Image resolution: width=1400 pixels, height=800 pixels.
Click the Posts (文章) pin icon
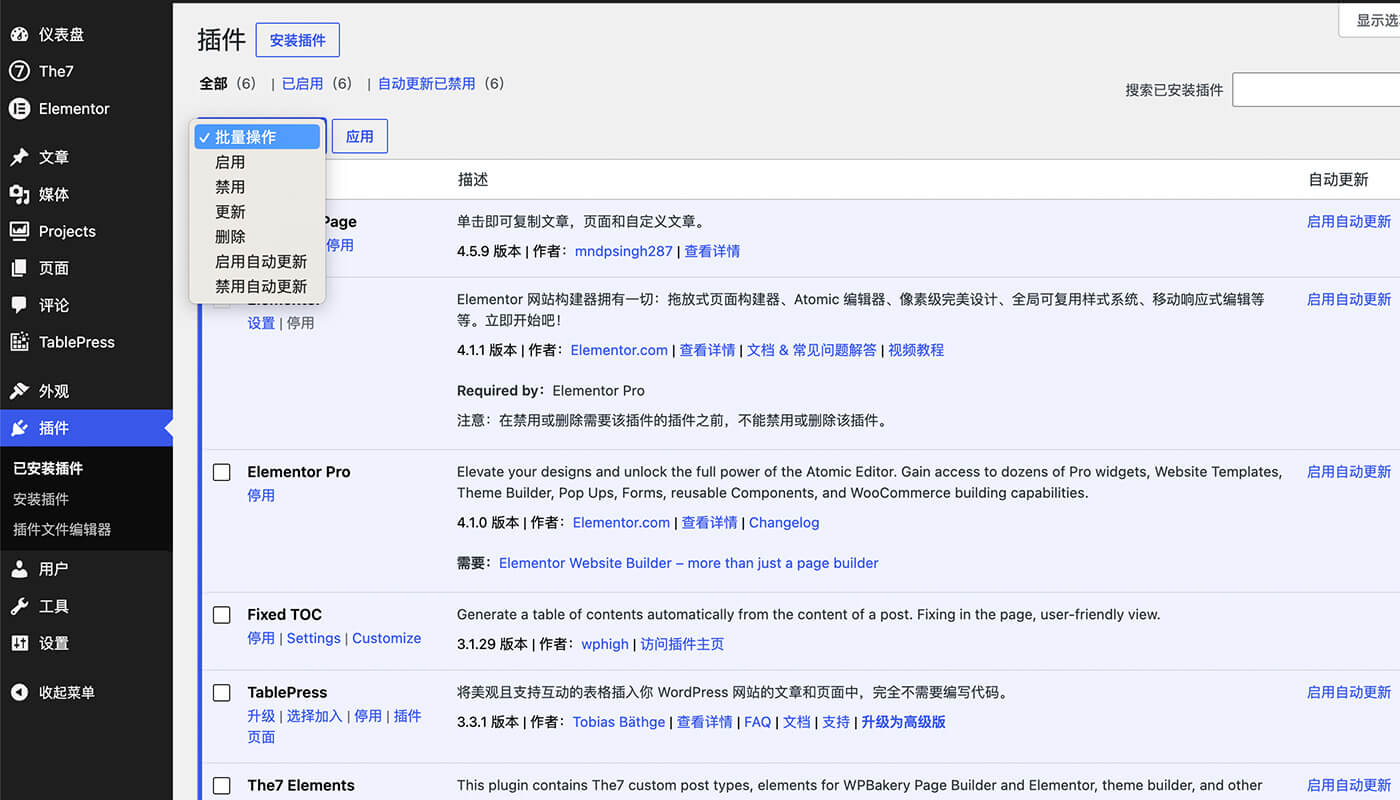tap(19, 157)
